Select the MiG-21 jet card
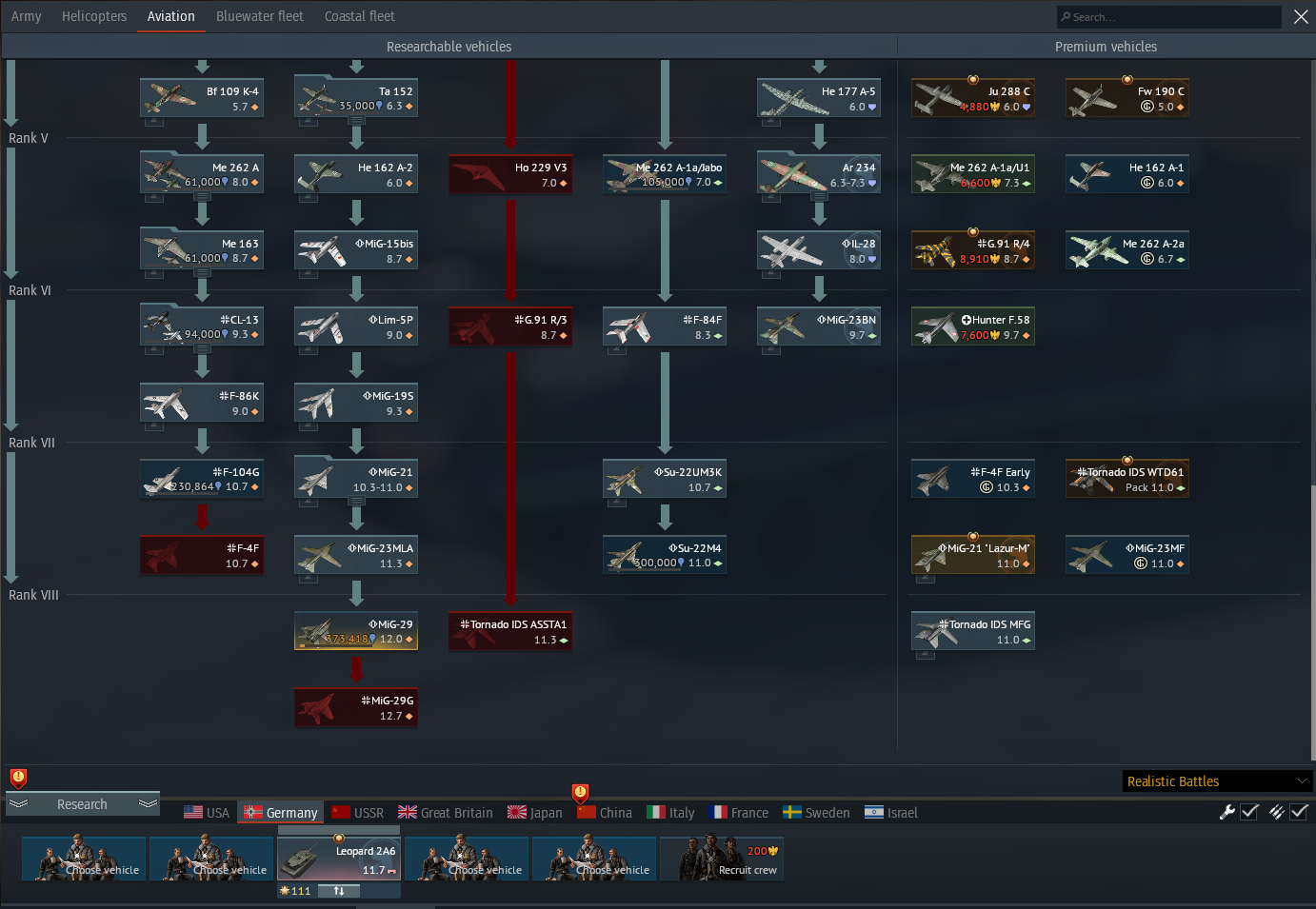This screenshot has width=1316, height=909. click(356, 479)
